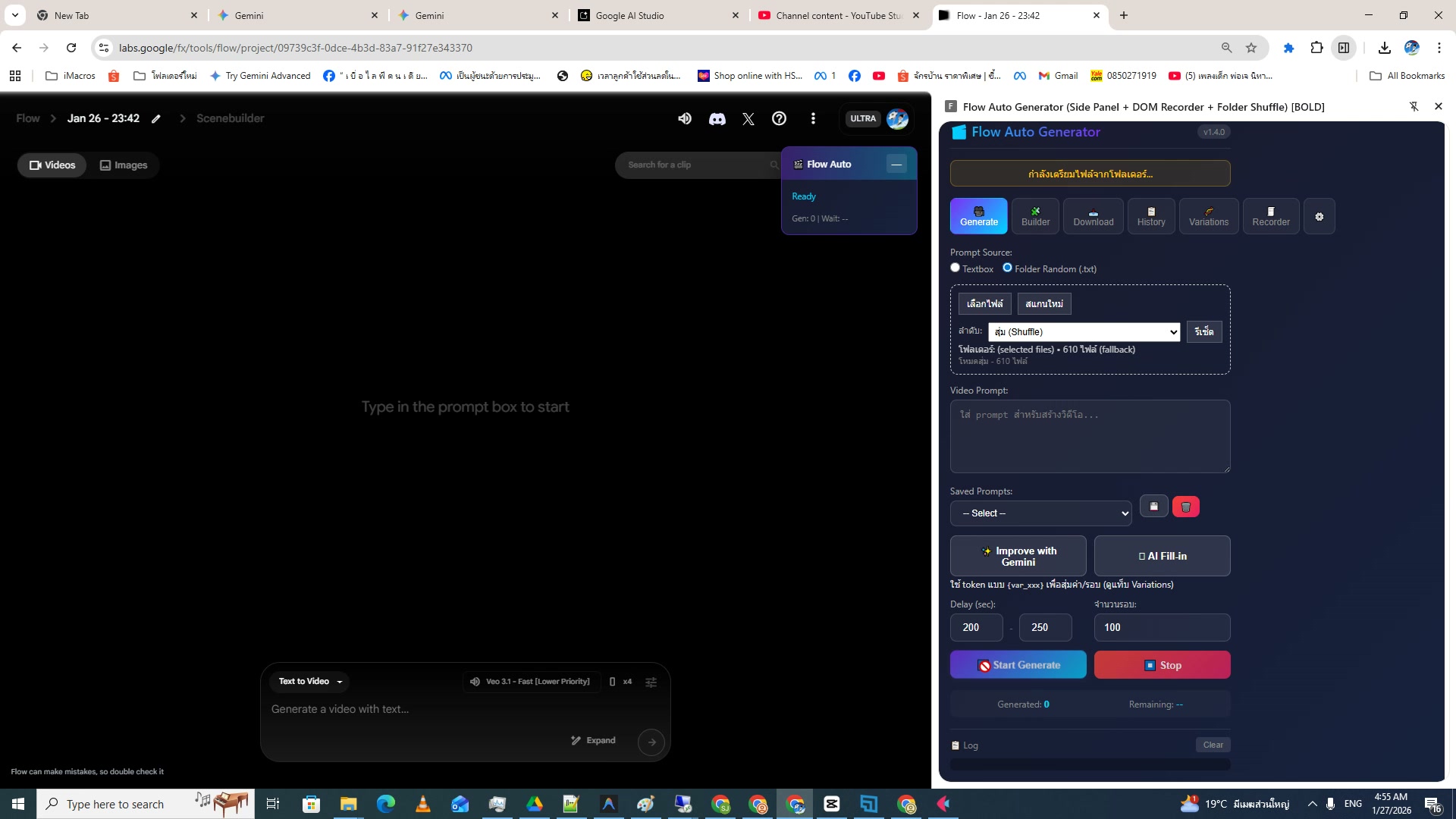Open the X social link icon

pyautogui.click(x=748, y=118)
